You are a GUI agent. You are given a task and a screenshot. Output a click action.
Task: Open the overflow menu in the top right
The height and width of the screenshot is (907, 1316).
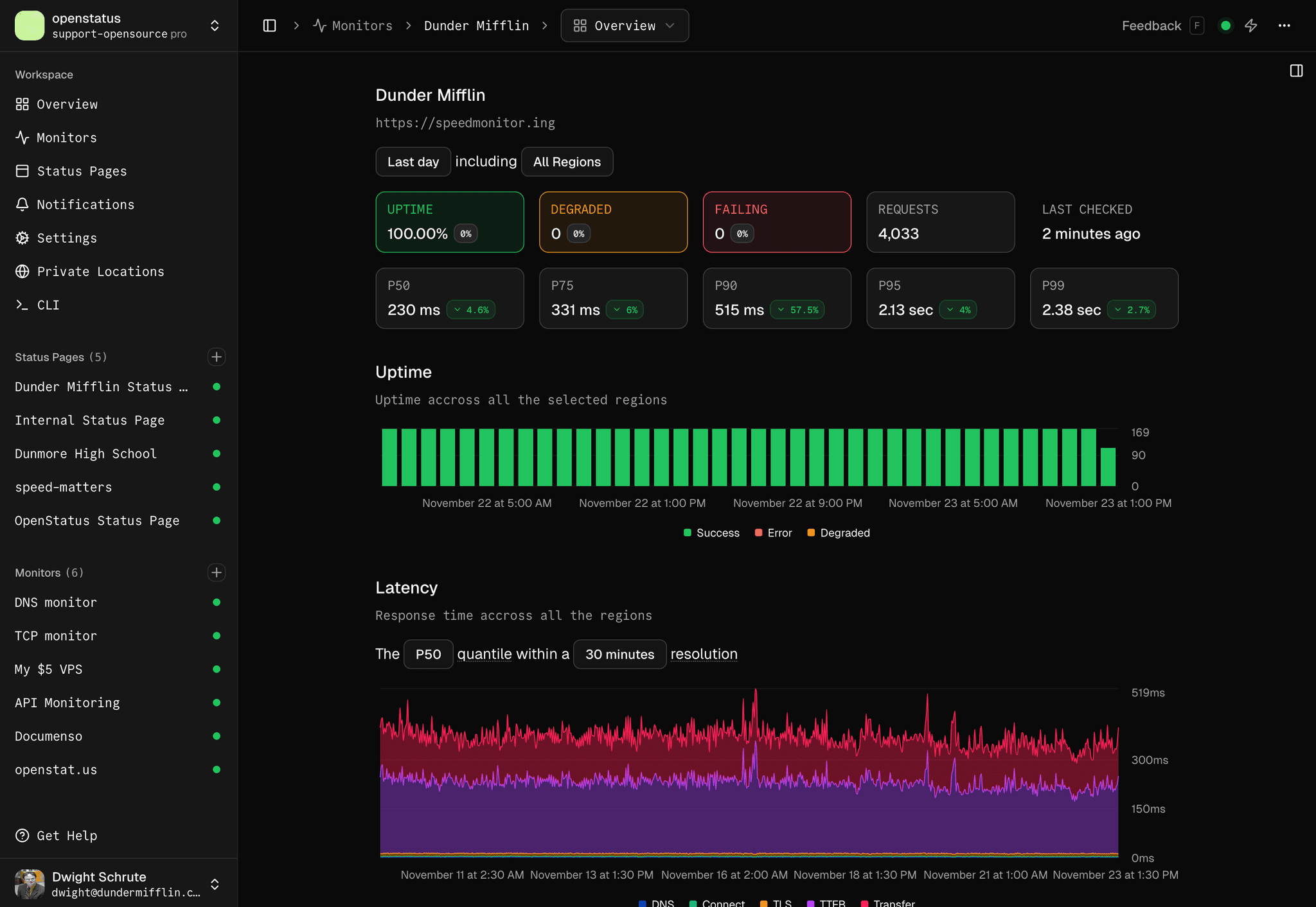click(1285, 26)
